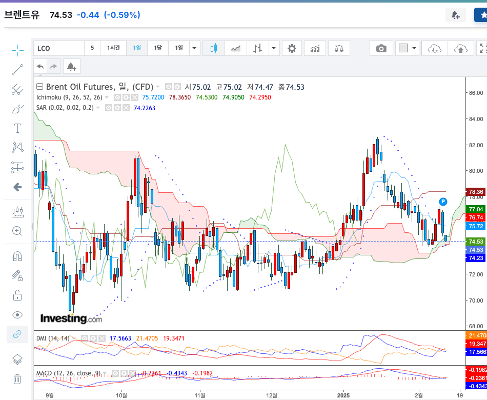
Task: Select the second interval tab in toolbar
Action: pyautogui.click(x=113, y=48)
